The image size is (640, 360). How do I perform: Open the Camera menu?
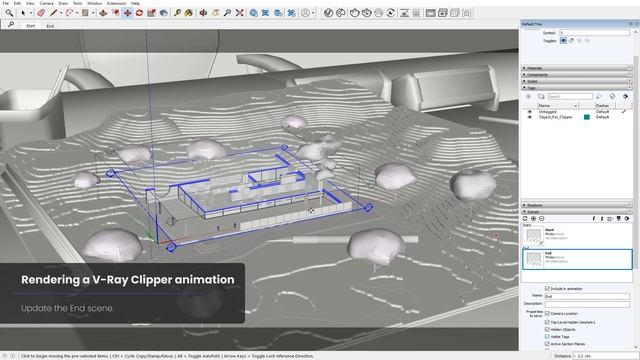click(46, 3)
